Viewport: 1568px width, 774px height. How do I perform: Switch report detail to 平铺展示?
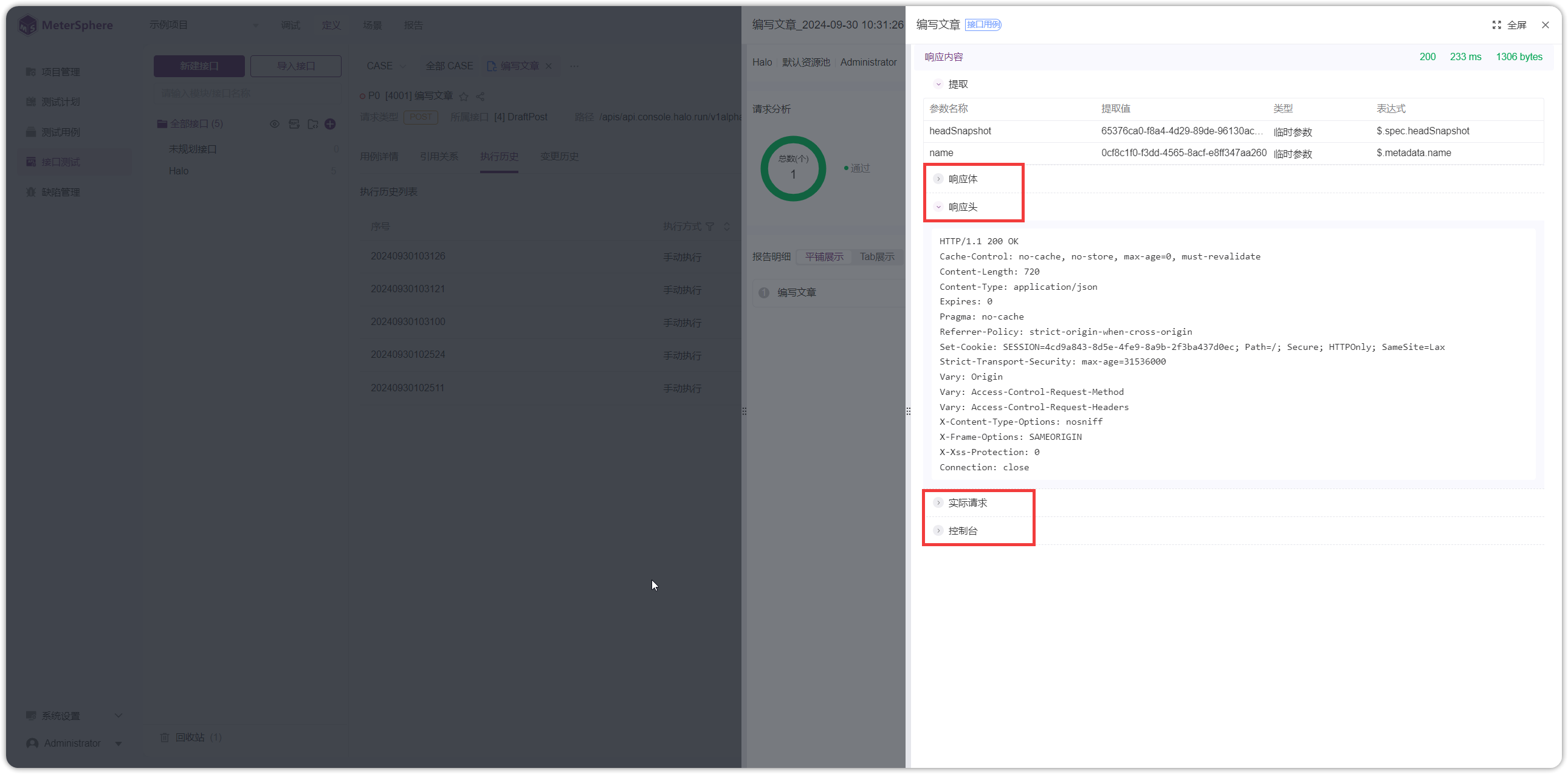[x=824, y=257]
